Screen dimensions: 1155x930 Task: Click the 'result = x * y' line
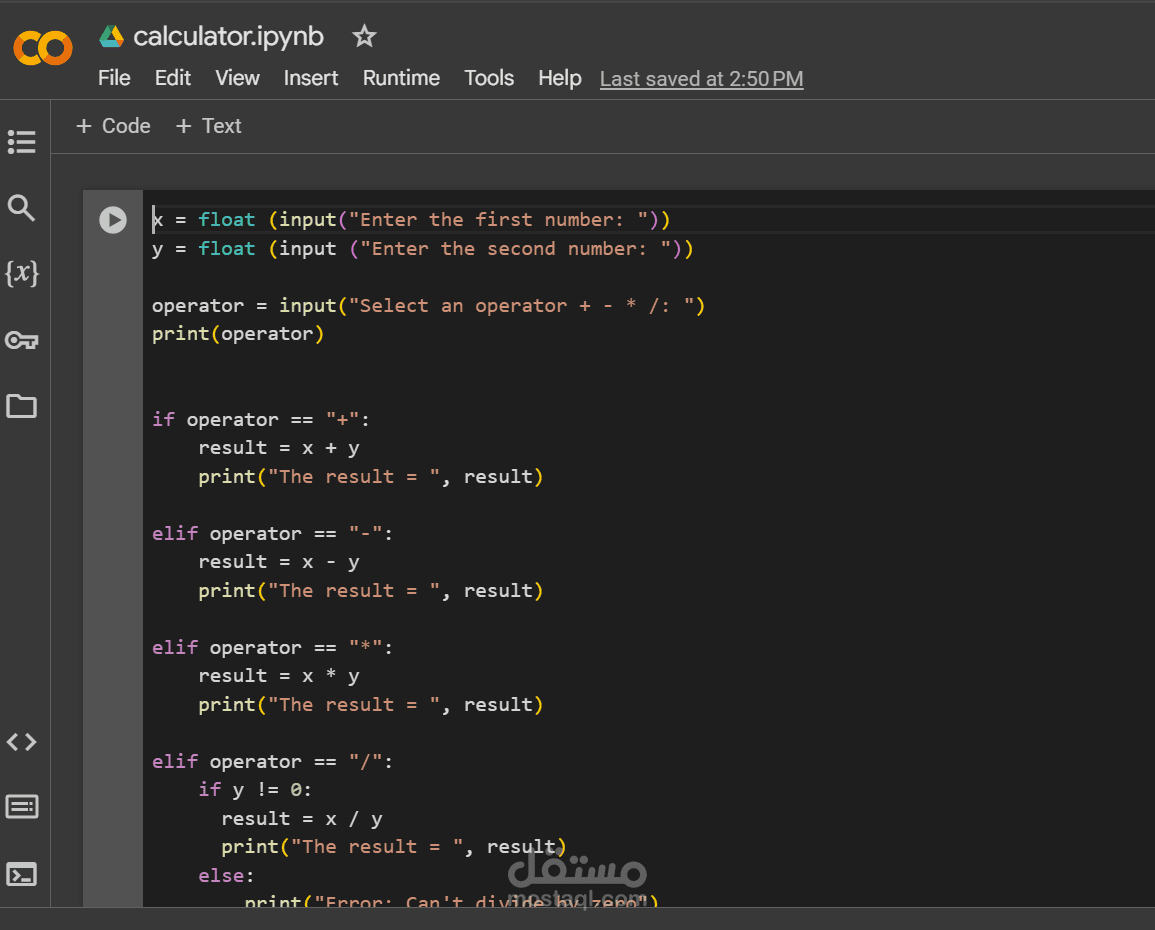click(x=278, y=676)
